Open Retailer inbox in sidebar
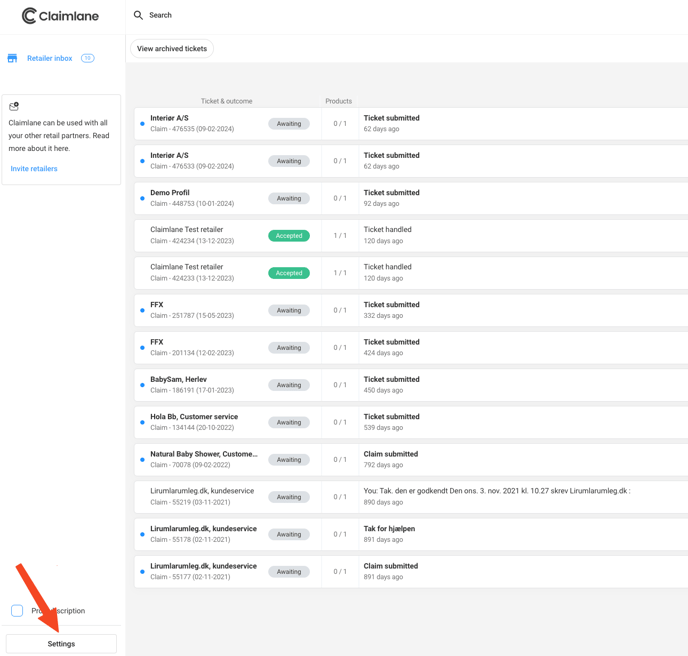The height and width of the screenshot is (656, 688). point(50,58)
